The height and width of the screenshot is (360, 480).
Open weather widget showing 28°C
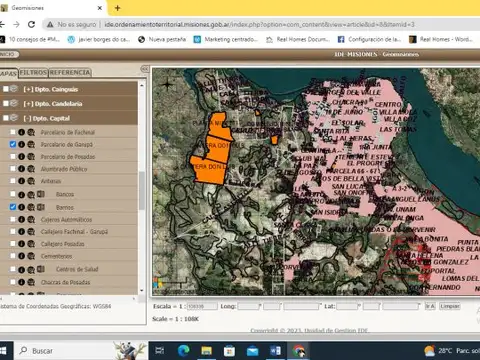pos(452,351)
